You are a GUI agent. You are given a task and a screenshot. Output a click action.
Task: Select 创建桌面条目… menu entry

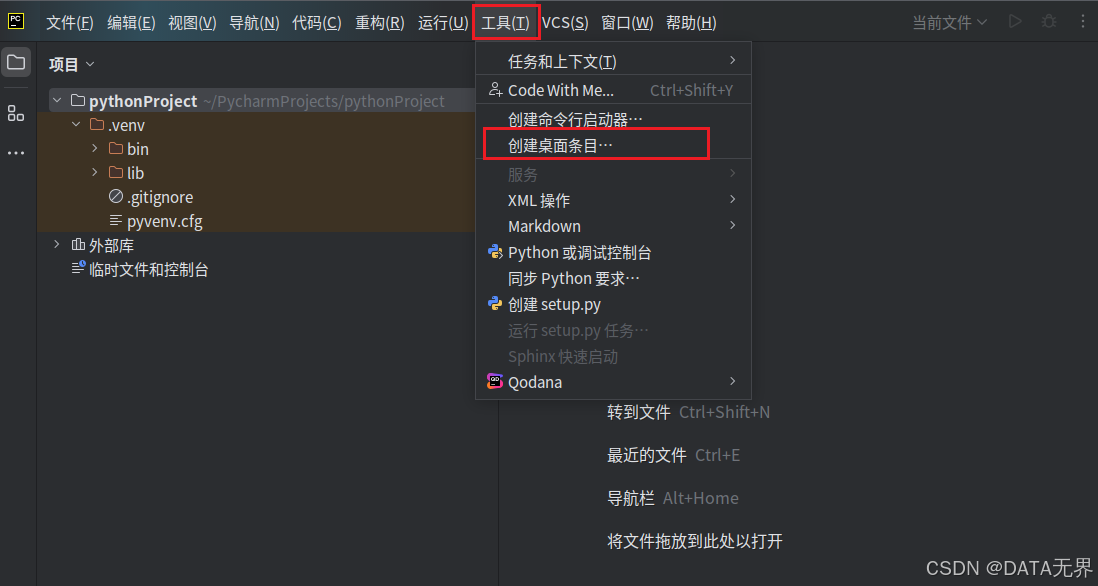coord(613,146)
